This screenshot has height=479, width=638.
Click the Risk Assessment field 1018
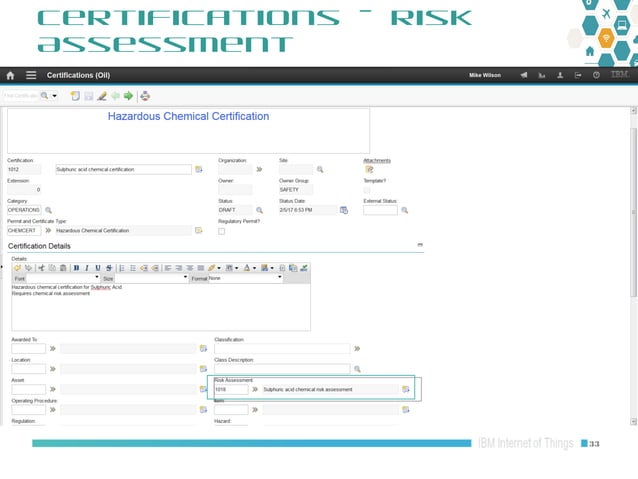coord(231,389)
